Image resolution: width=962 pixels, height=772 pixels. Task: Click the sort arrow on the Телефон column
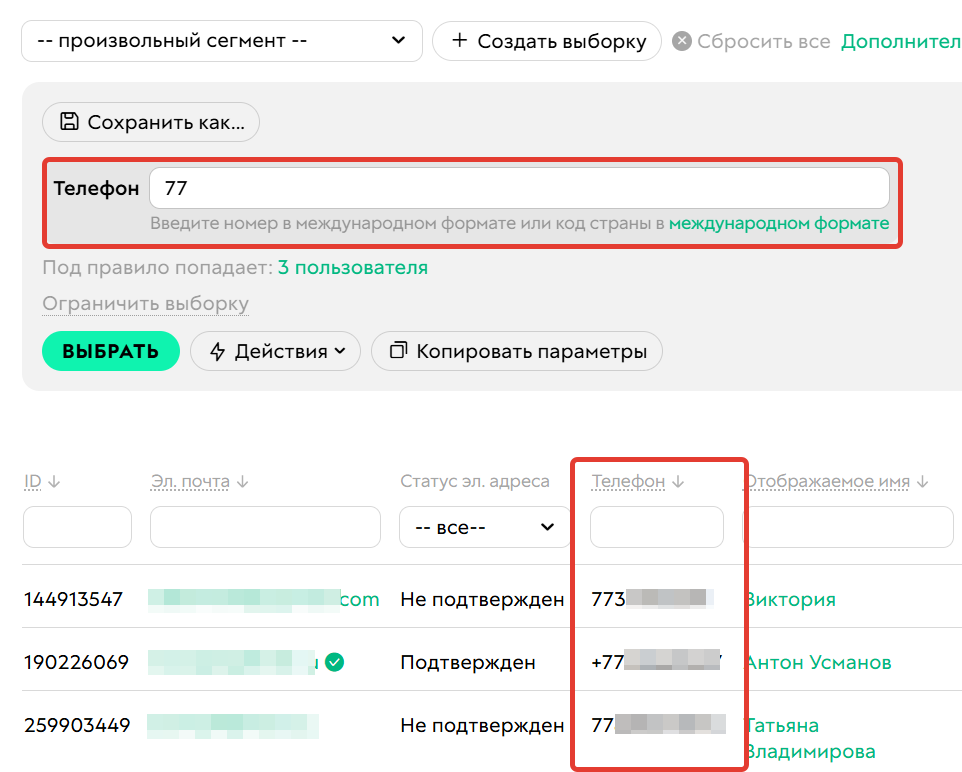coord(679,481)
